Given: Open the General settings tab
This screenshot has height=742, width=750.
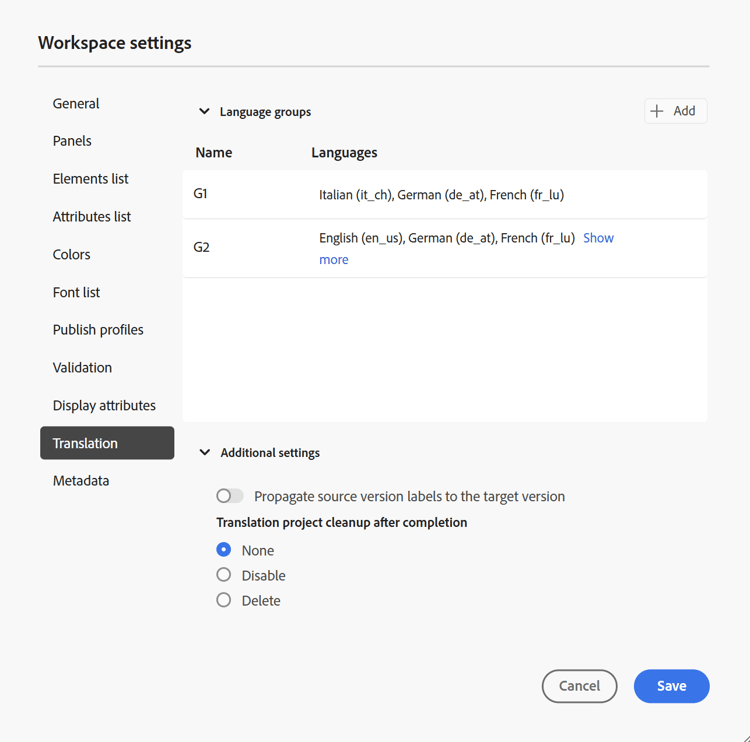Looking at the screenshot, I should 76,103.
